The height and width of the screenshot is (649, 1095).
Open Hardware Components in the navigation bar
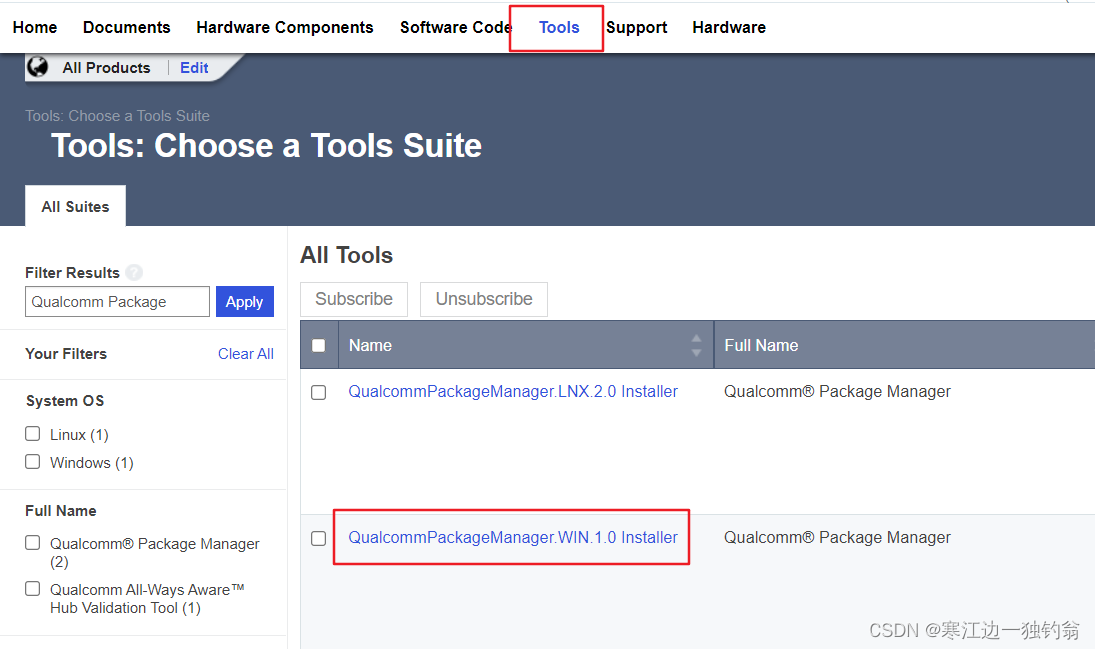[285, 27]
